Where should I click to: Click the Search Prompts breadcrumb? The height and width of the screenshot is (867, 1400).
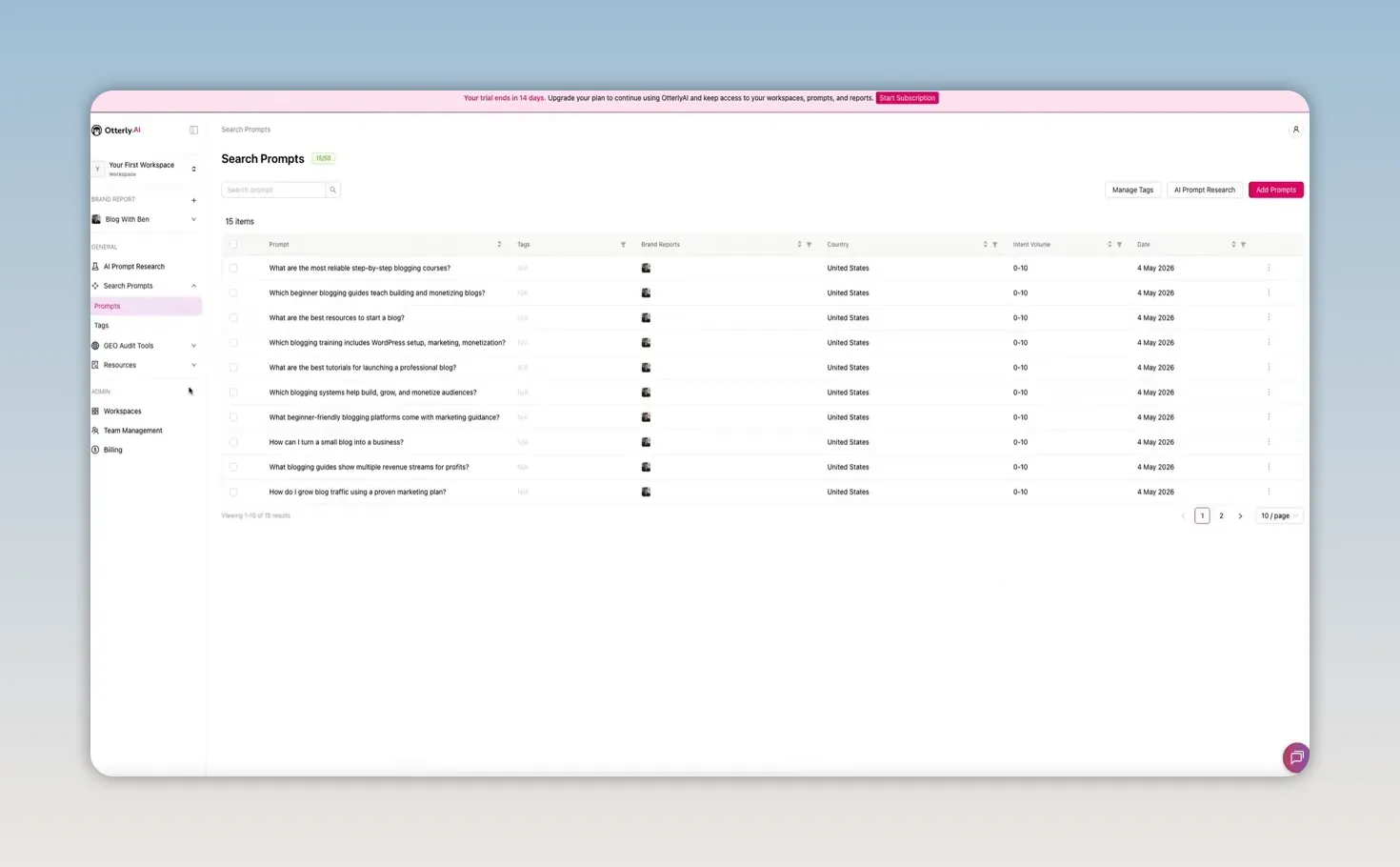pos(246,130)
